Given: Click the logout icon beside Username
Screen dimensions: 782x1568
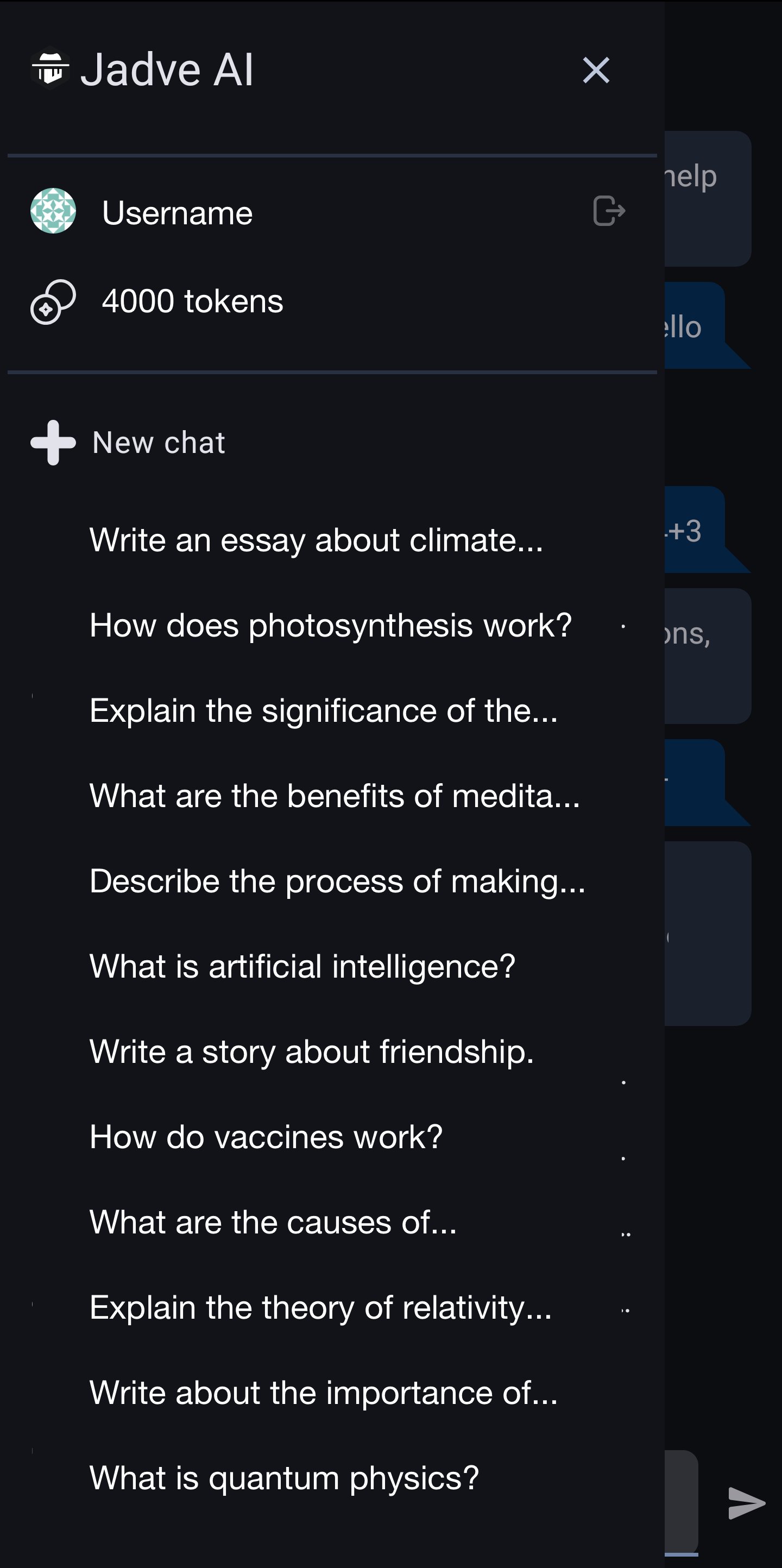Looking at the screenshot, I should (609, 211).
